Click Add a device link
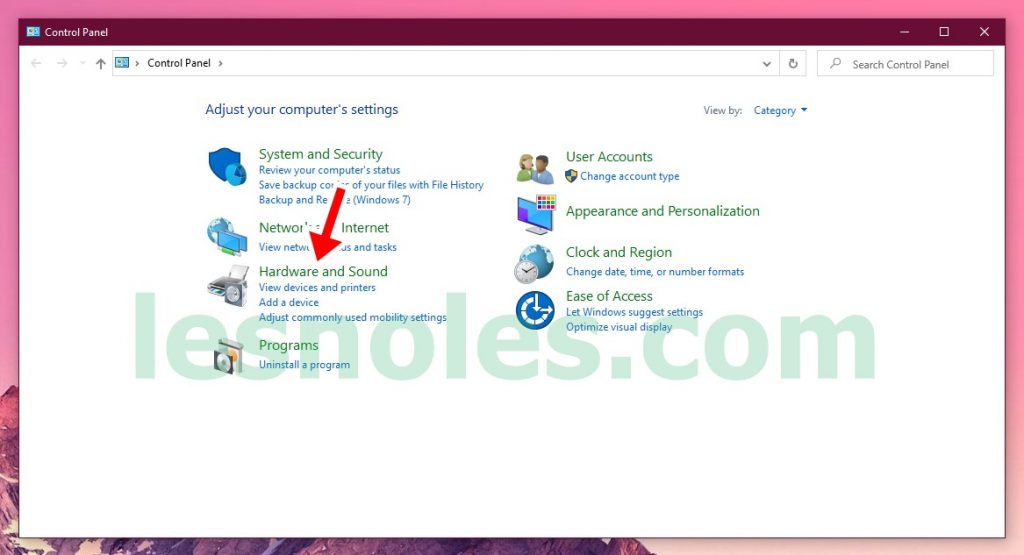Image resolution: width=1024 pixels, height=555 pixels. click(x=289, y=302)
